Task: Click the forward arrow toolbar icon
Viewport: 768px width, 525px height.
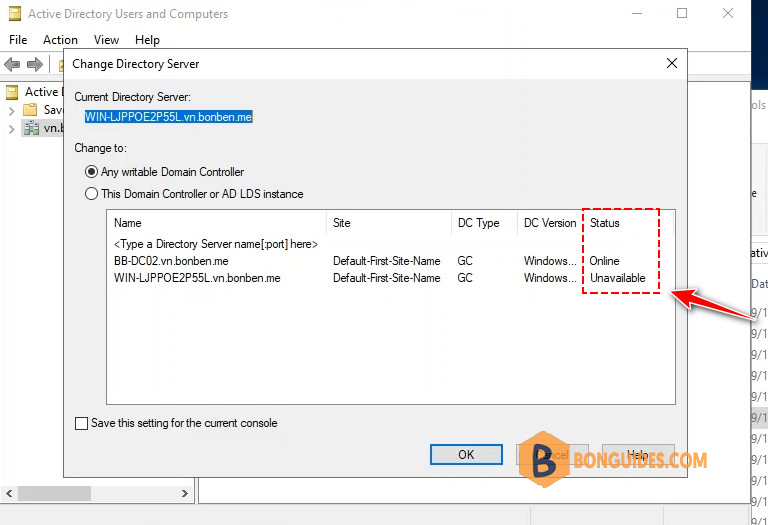Action: click(35, 64)
